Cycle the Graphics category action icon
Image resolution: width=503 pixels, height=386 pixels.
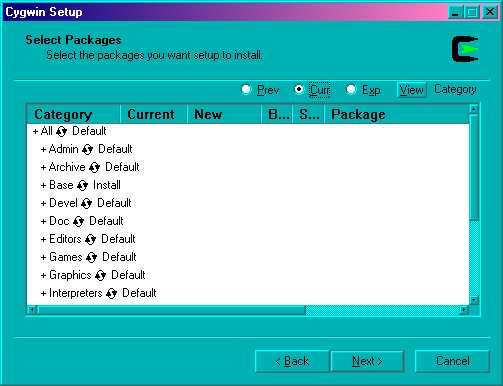(x=100, y=276)
